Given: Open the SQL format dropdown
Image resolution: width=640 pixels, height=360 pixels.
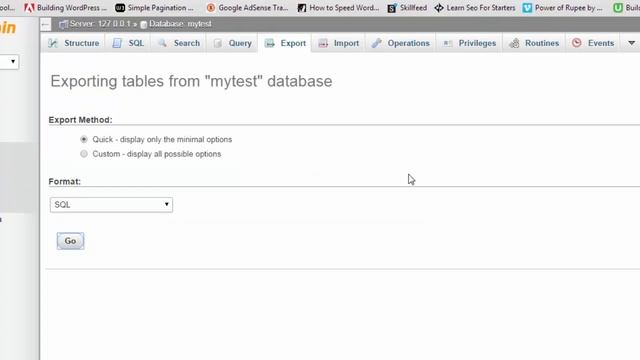Looking at the screenshot, I should click(111, 205).
